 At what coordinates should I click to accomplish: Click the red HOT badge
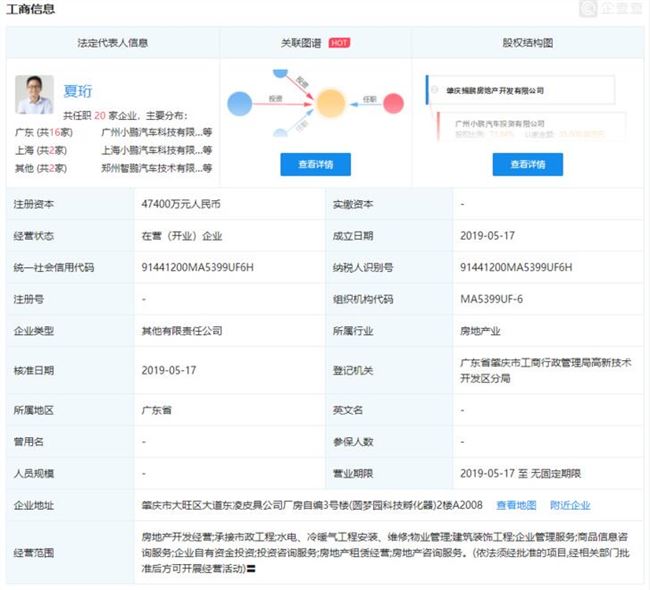coord(339,43)
